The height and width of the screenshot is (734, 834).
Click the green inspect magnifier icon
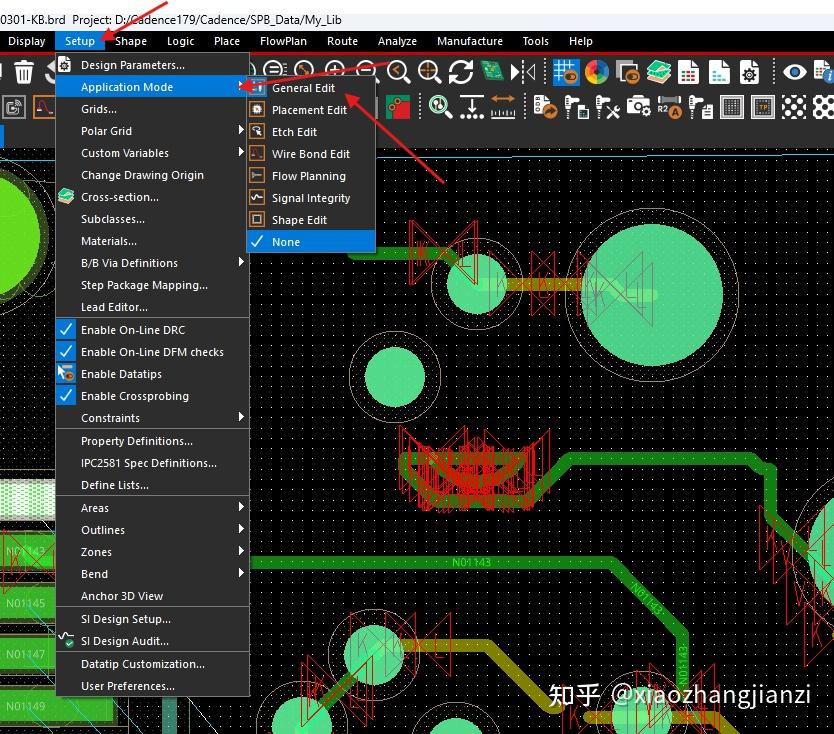[x=440, y=107]
